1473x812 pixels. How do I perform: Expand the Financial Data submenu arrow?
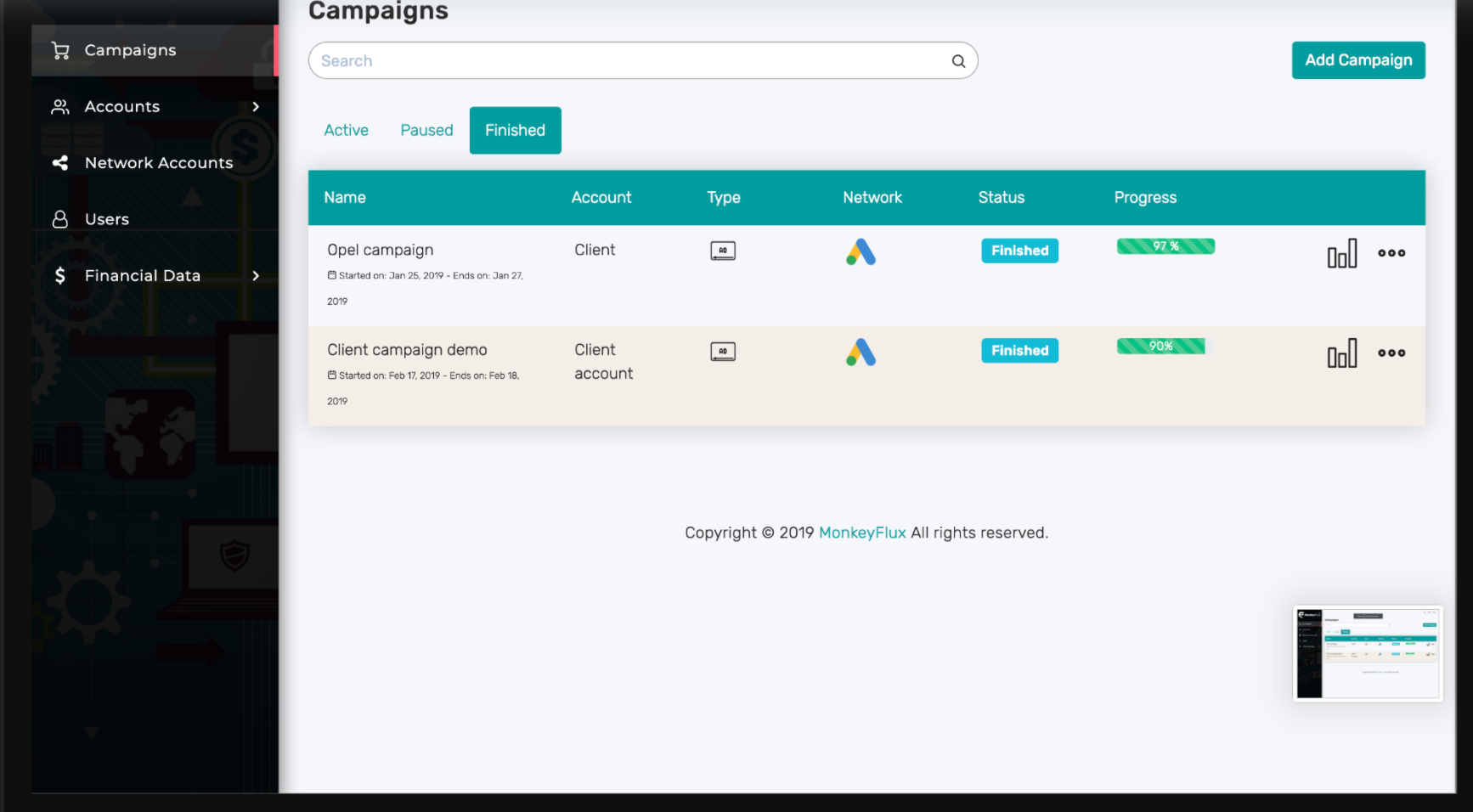pos(256,275)
